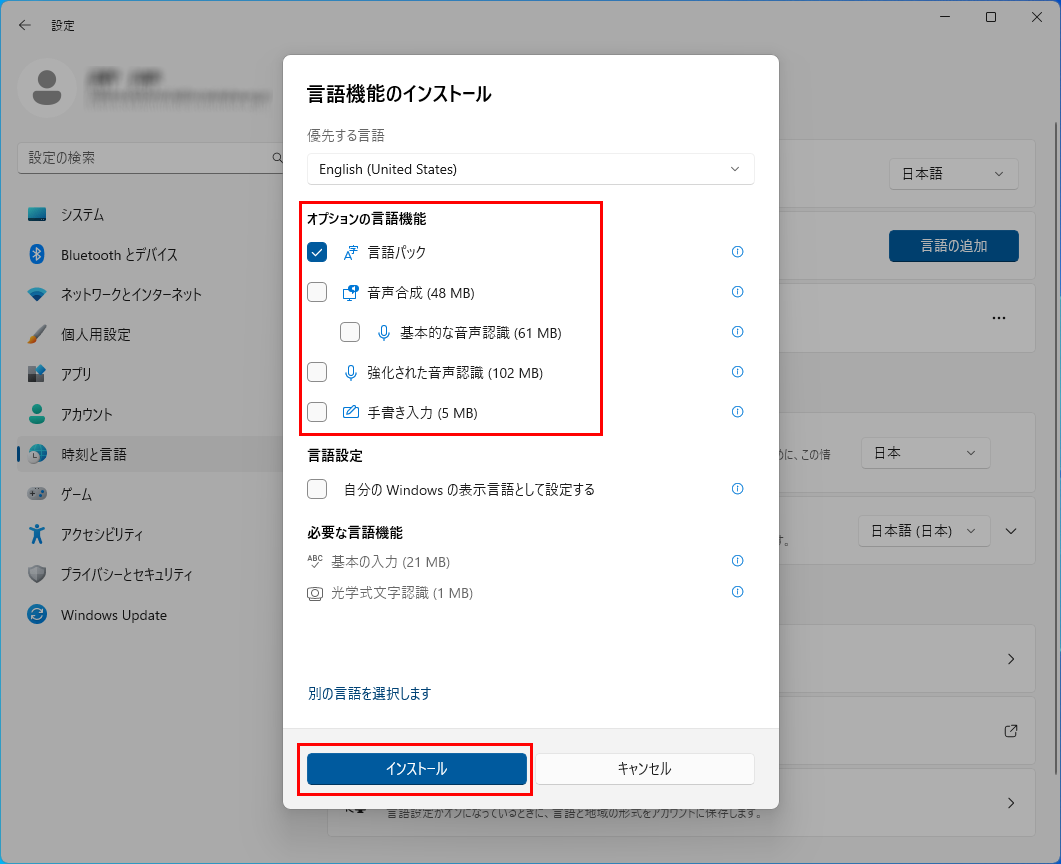Click info icon for 基本の入力 (21 MB)
The image size is (1061, 864).
(x=738, y=560)
